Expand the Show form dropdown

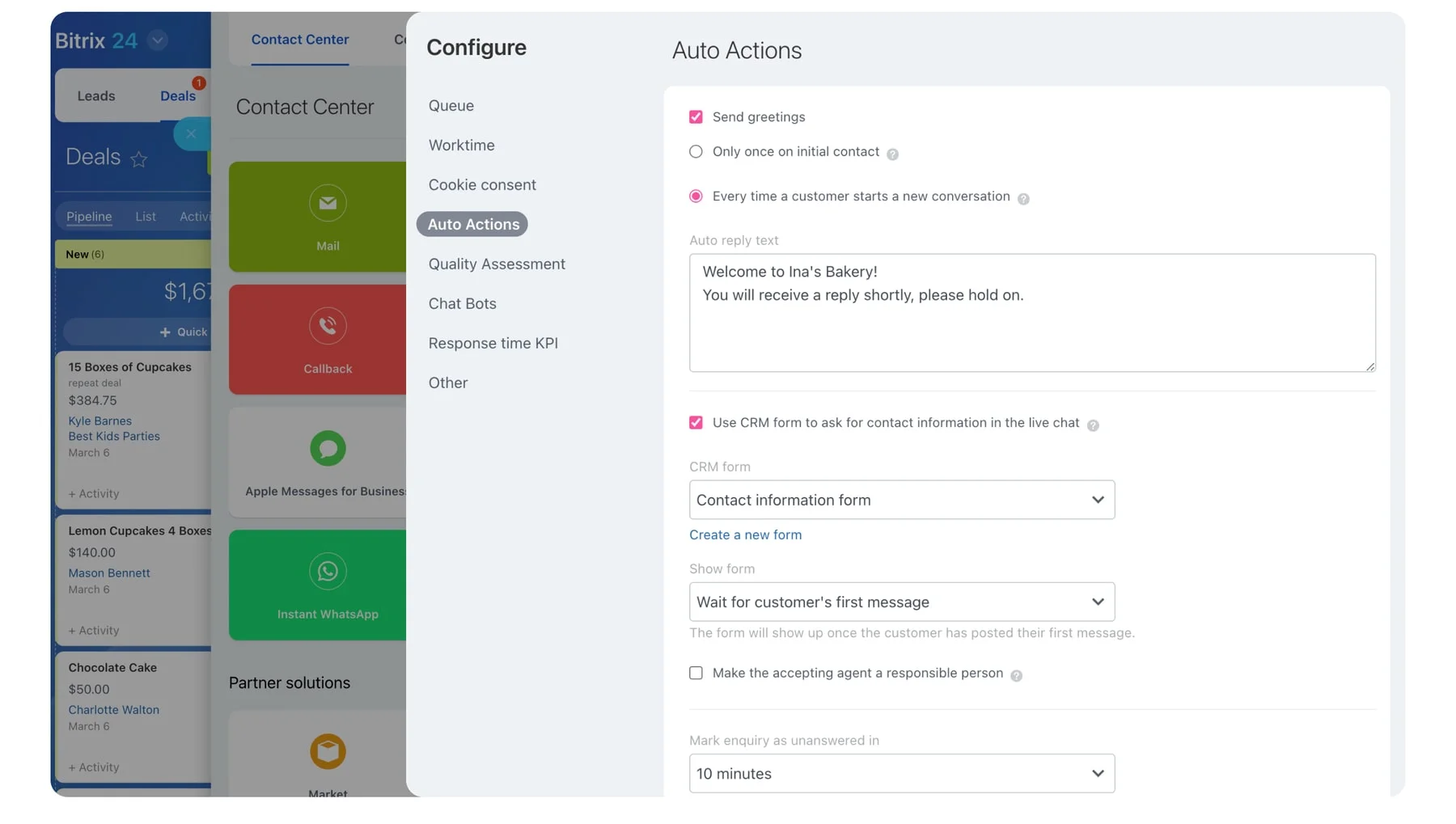pos(901,602)
